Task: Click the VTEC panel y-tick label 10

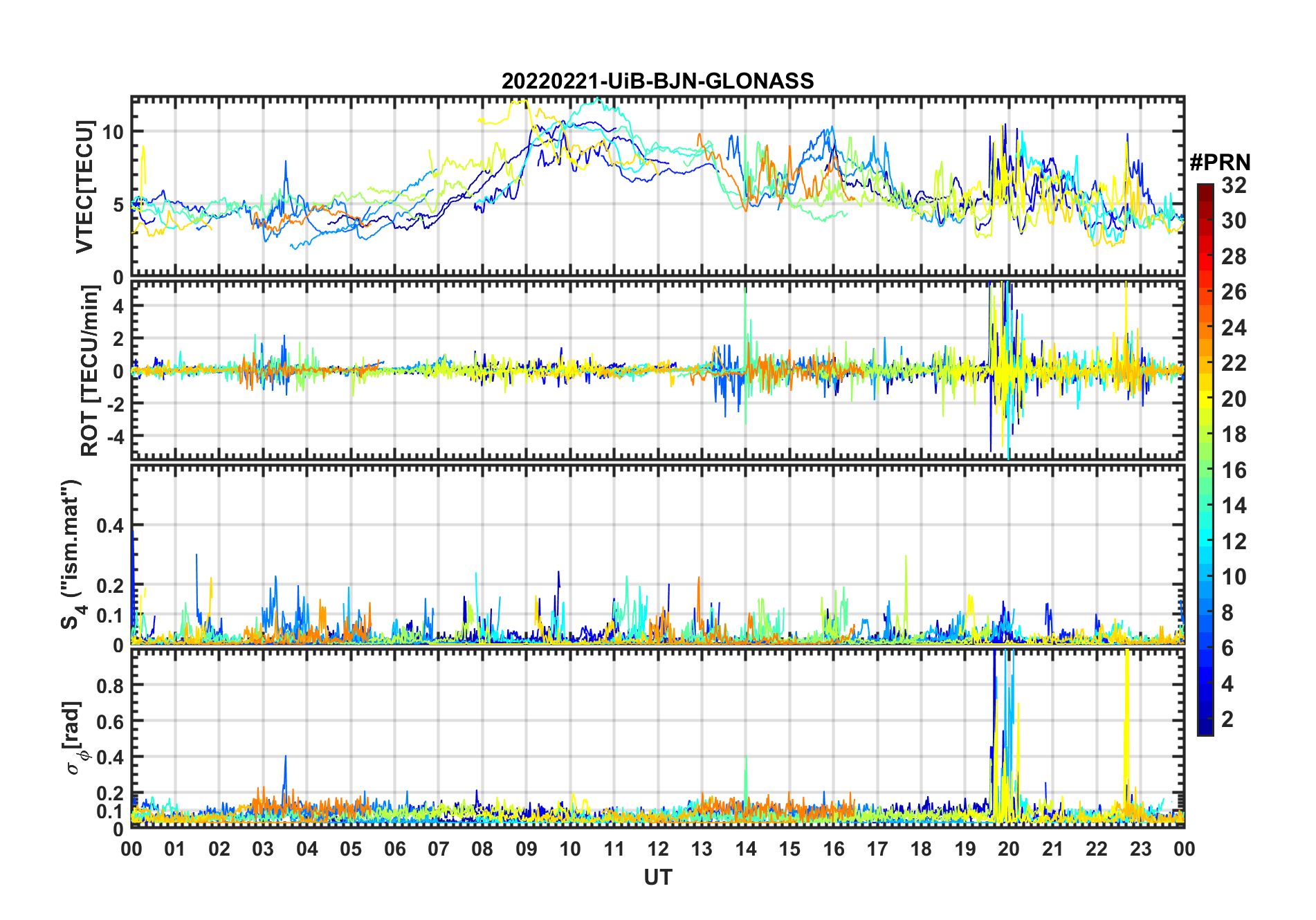Action: point(113,131)
